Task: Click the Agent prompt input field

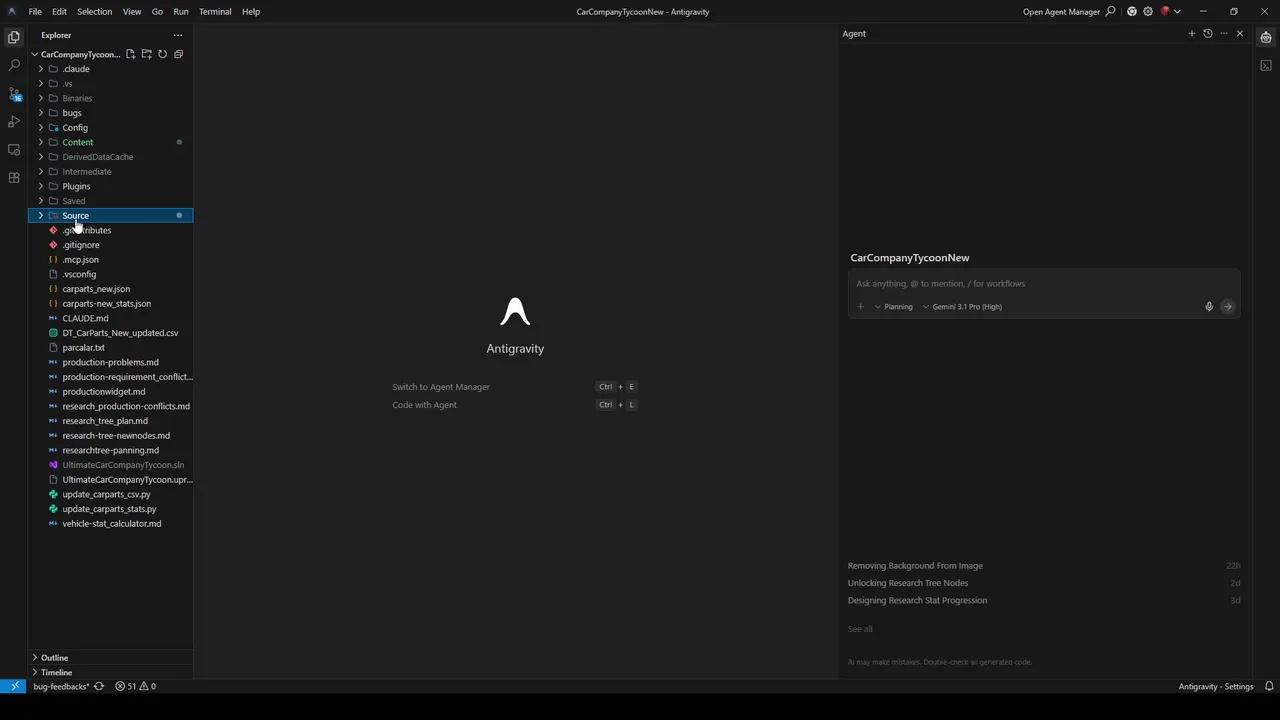Action: pyautogui.click(x=1044, y=284)
